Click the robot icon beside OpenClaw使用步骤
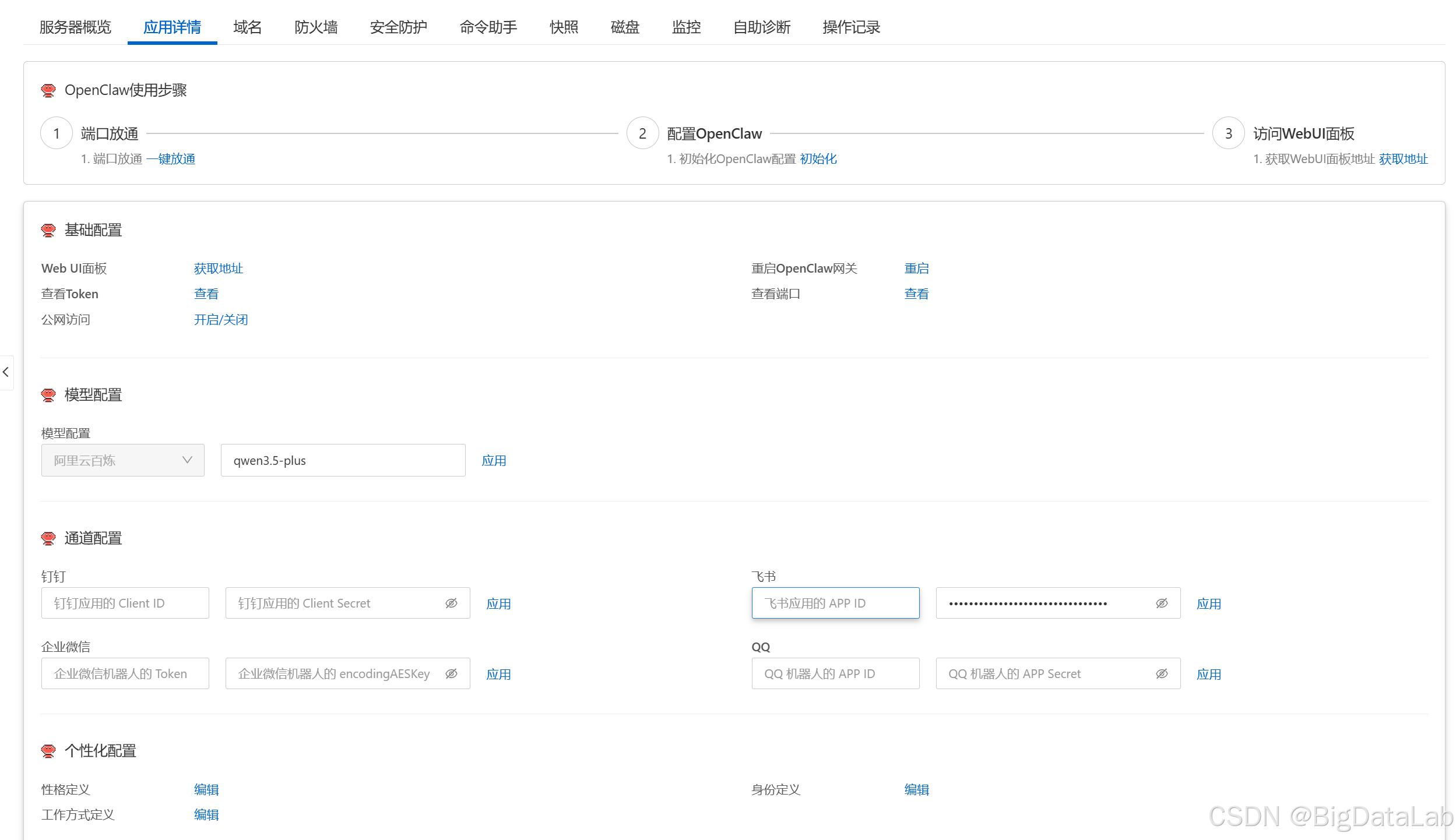 [48, 90]
